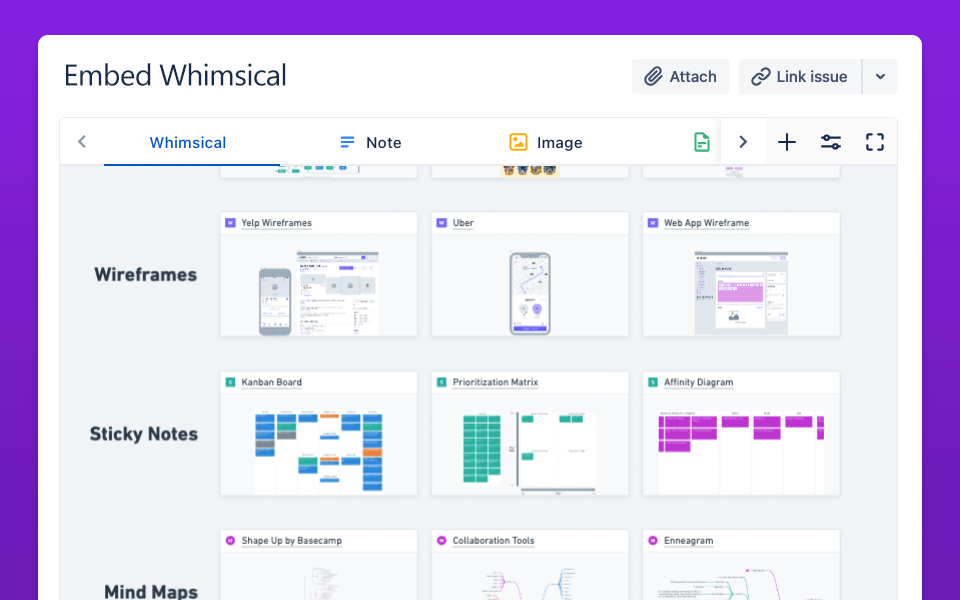Image resolution: width=960 pixels, height=600 pixels.
Task: Click the wireframe icon beside Uber
Action: (x=441, y=223)
